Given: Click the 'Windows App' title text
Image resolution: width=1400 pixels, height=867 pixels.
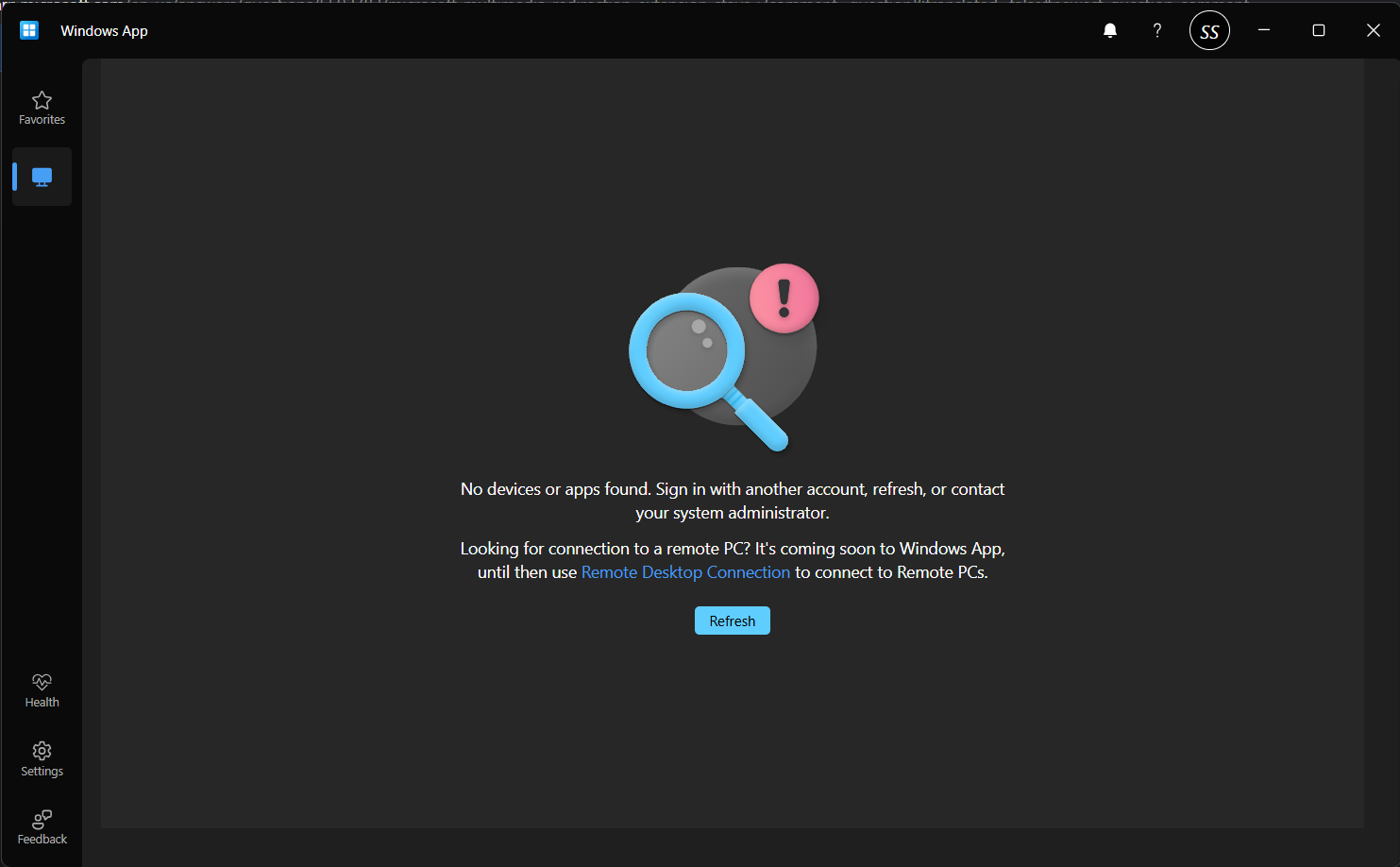Looking at the screenshot, I should pyautogui.click(x=104, y=30).
